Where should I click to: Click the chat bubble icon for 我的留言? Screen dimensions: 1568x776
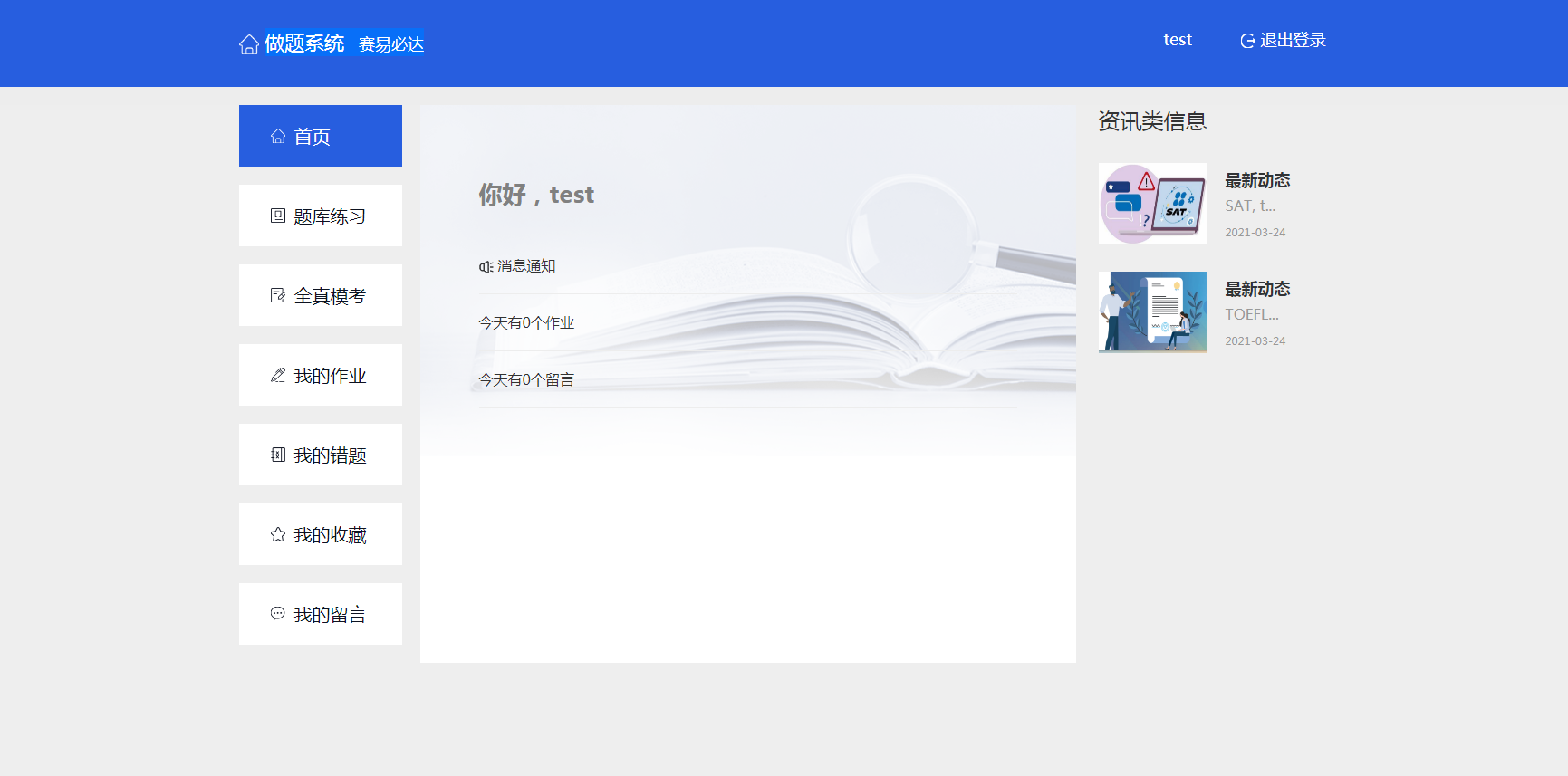278,614
